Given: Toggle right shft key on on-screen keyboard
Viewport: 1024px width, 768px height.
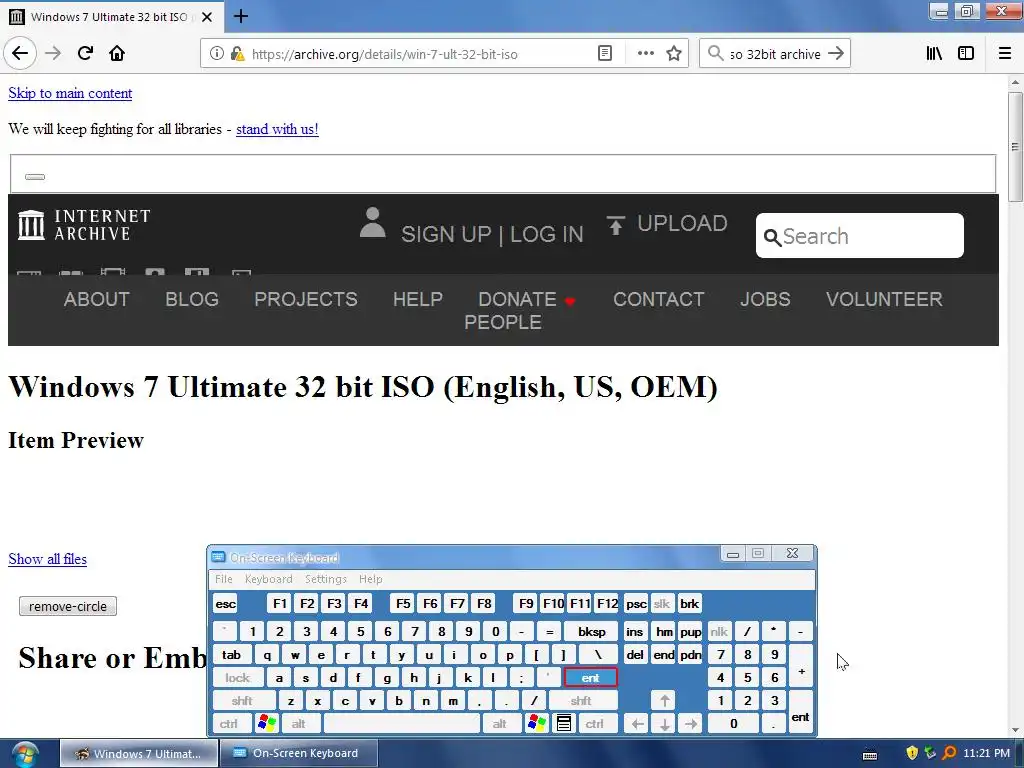Looking at the screenshot, I should (x=581, y=701).
